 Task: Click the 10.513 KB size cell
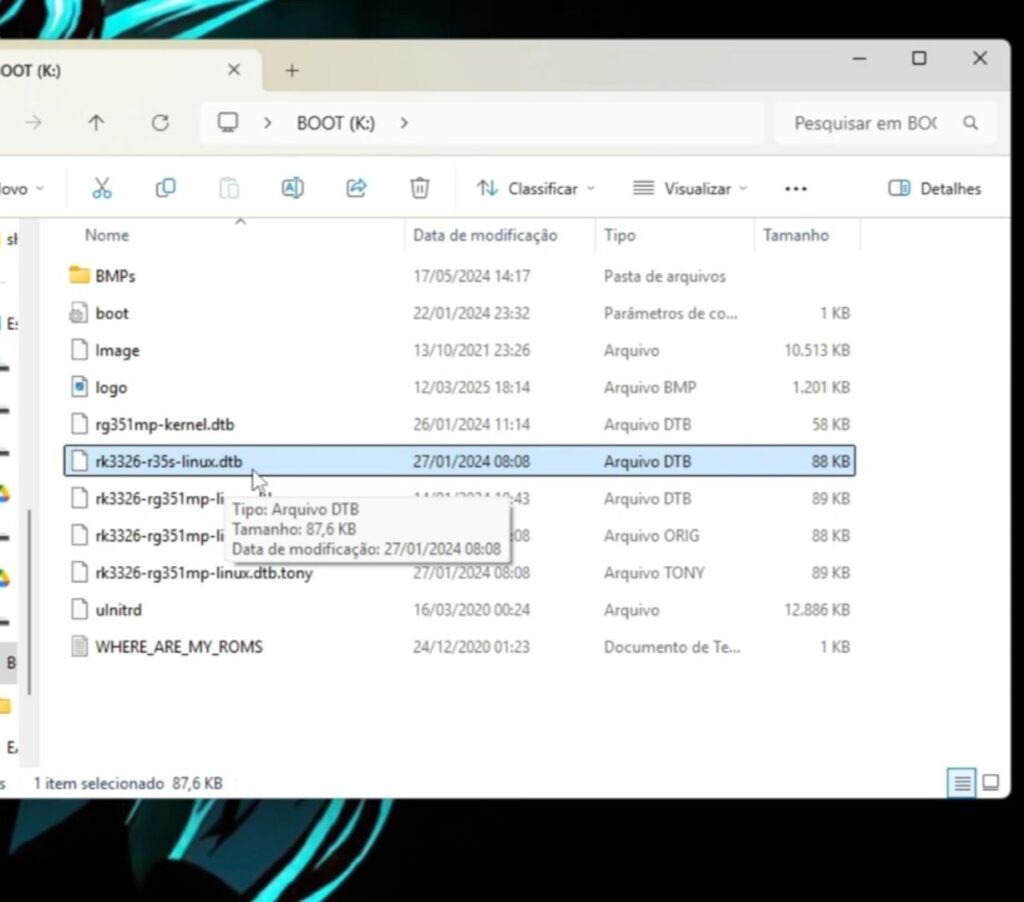pyautogui.click(x=817, y=351)
